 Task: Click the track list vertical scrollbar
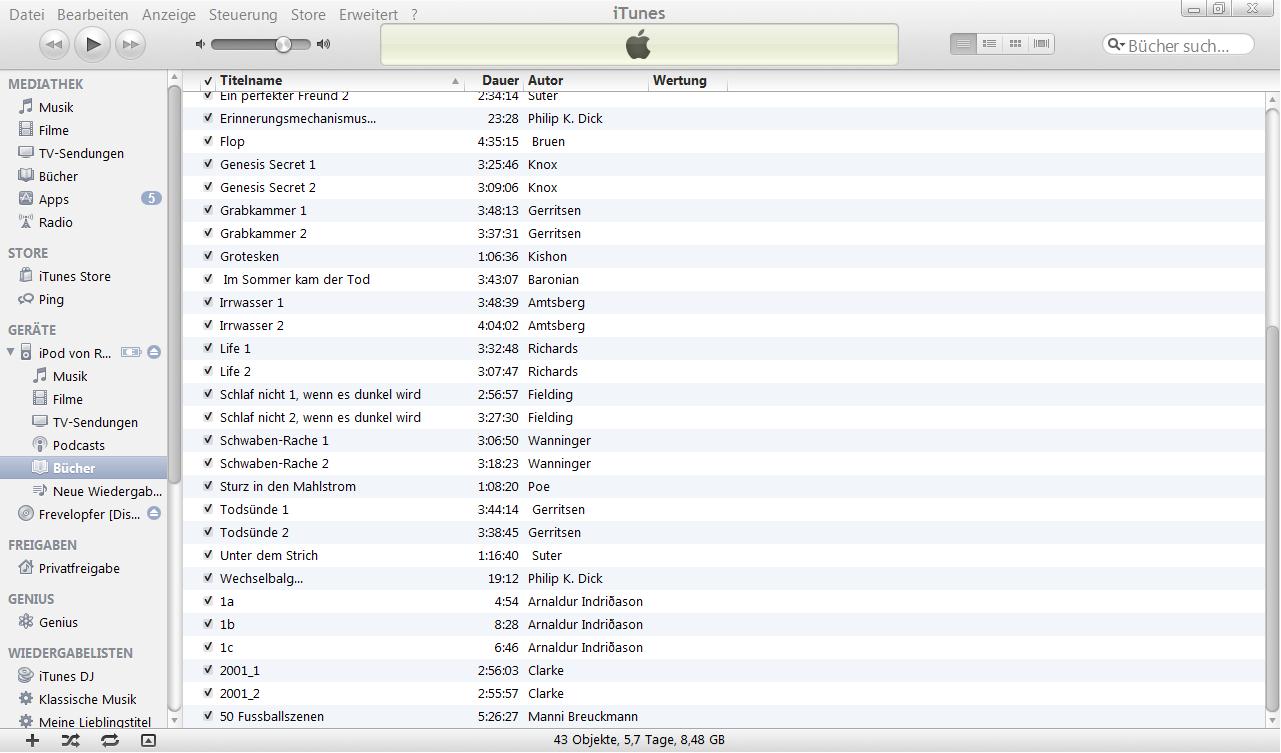1273,518
